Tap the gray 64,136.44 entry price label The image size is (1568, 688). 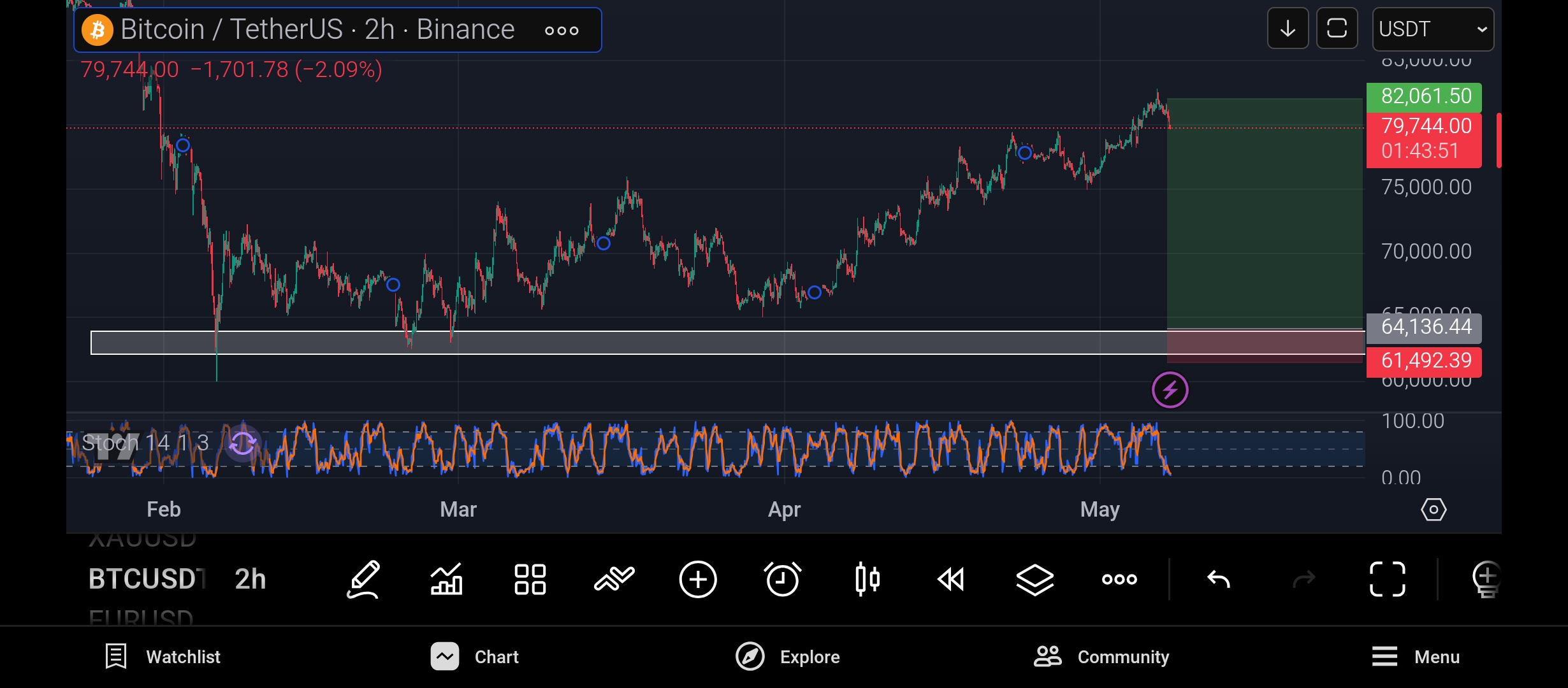pyautogui.click(x=1424, y=327)
